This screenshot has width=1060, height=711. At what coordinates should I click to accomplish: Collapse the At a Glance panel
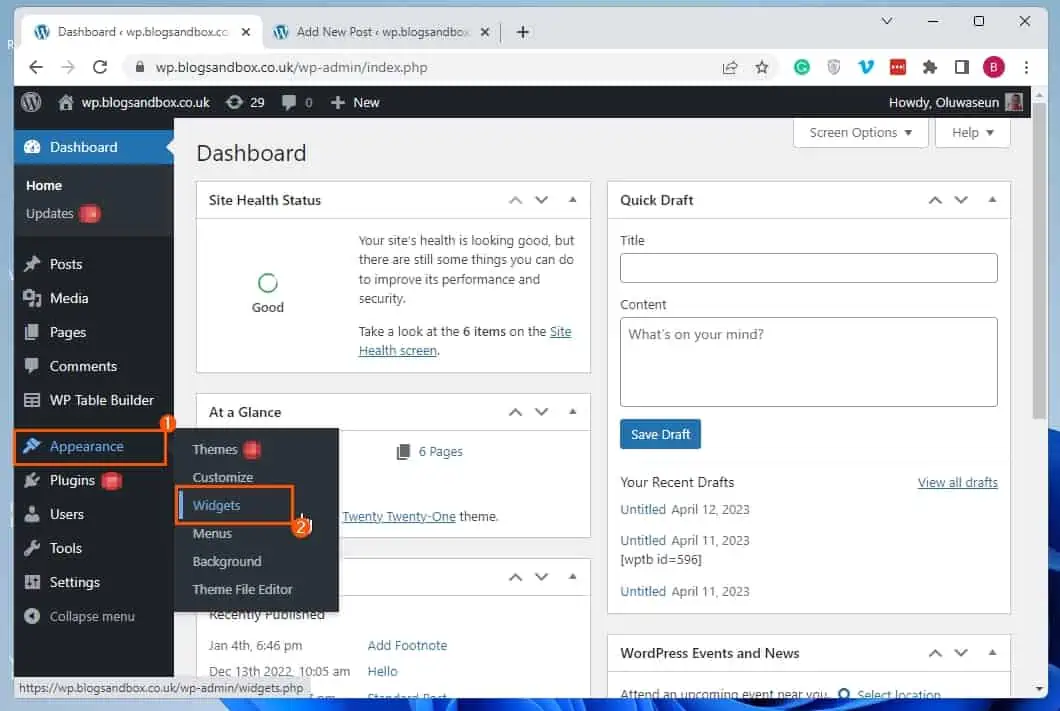[573, 412]
